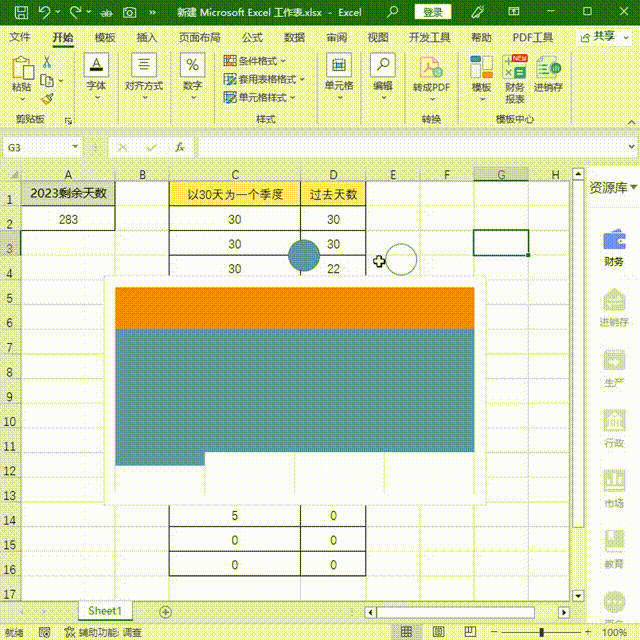This screenshot has width=640, height=640.
Task: Click the insert function fx icon
Action: 180,147
